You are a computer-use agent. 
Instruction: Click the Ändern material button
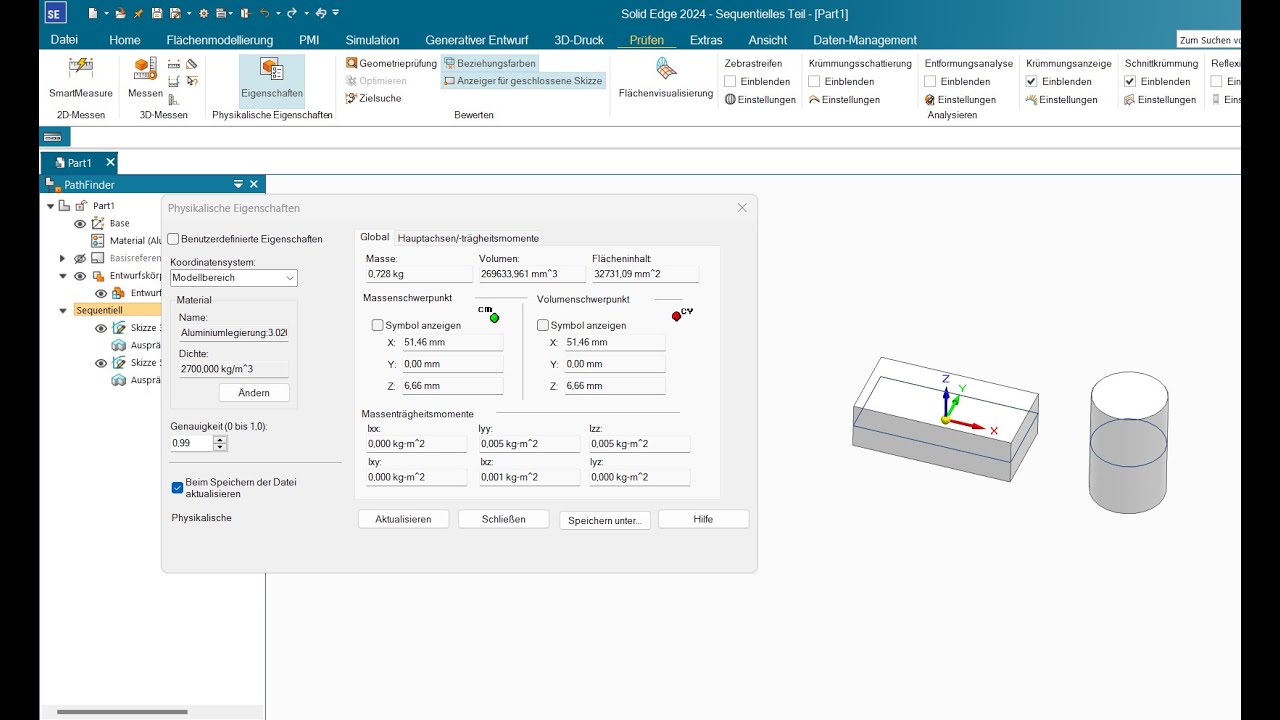[254, 393]
